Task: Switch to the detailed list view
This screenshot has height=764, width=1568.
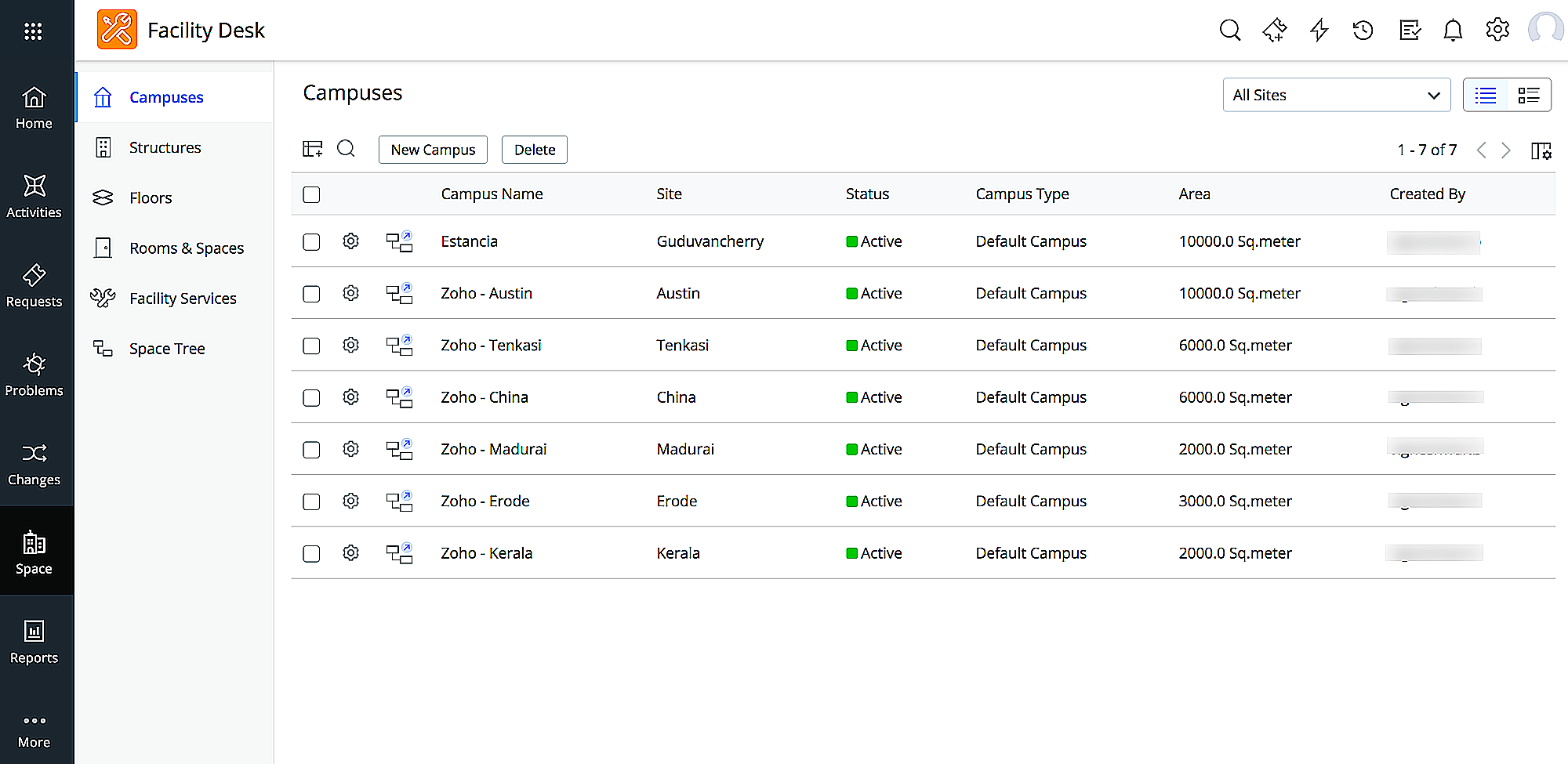Action: pos(1528,95)
